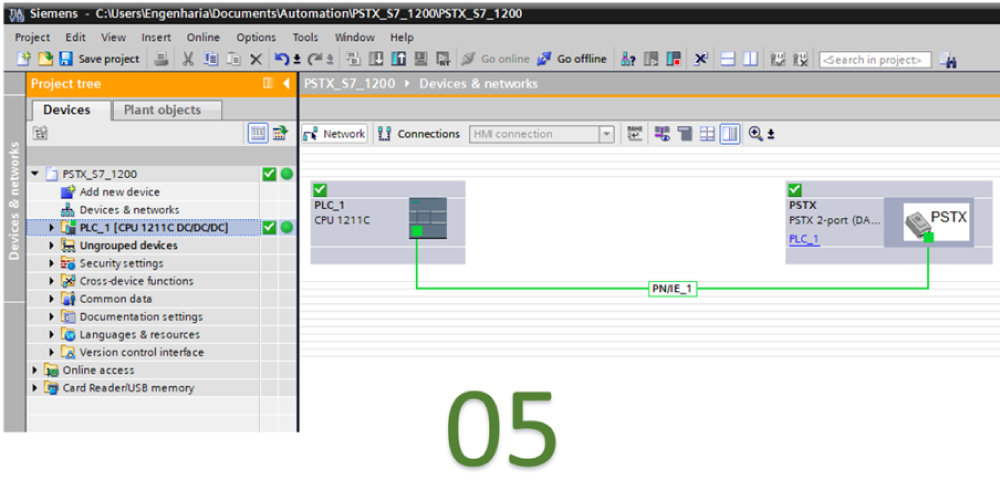
Task: Select the PN/IE_1 network label
Action: pyautogui.click(x=672, y=288)
